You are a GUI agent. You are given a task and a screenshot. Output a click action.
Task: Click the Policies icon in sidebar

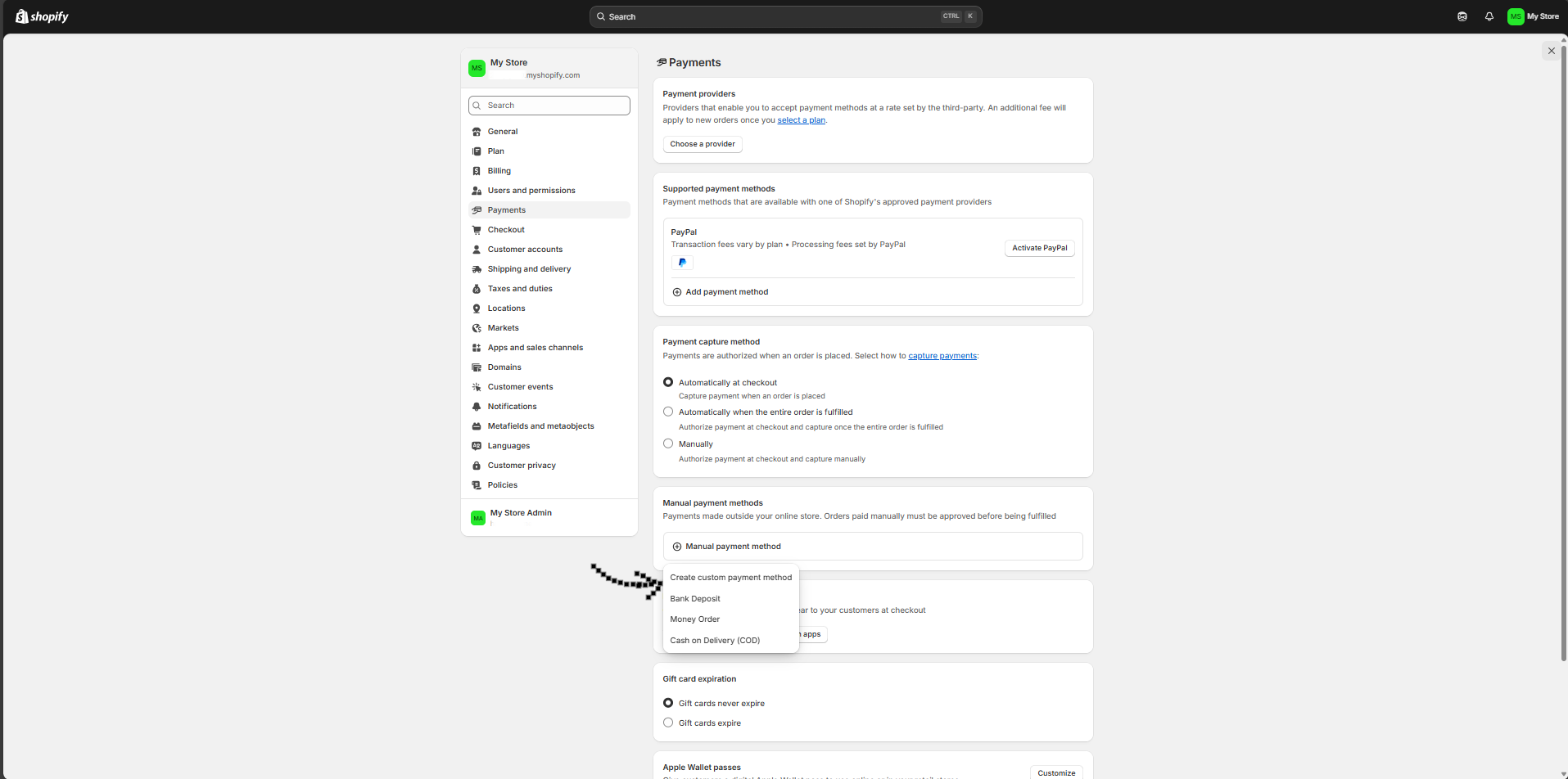pos(477,485)
